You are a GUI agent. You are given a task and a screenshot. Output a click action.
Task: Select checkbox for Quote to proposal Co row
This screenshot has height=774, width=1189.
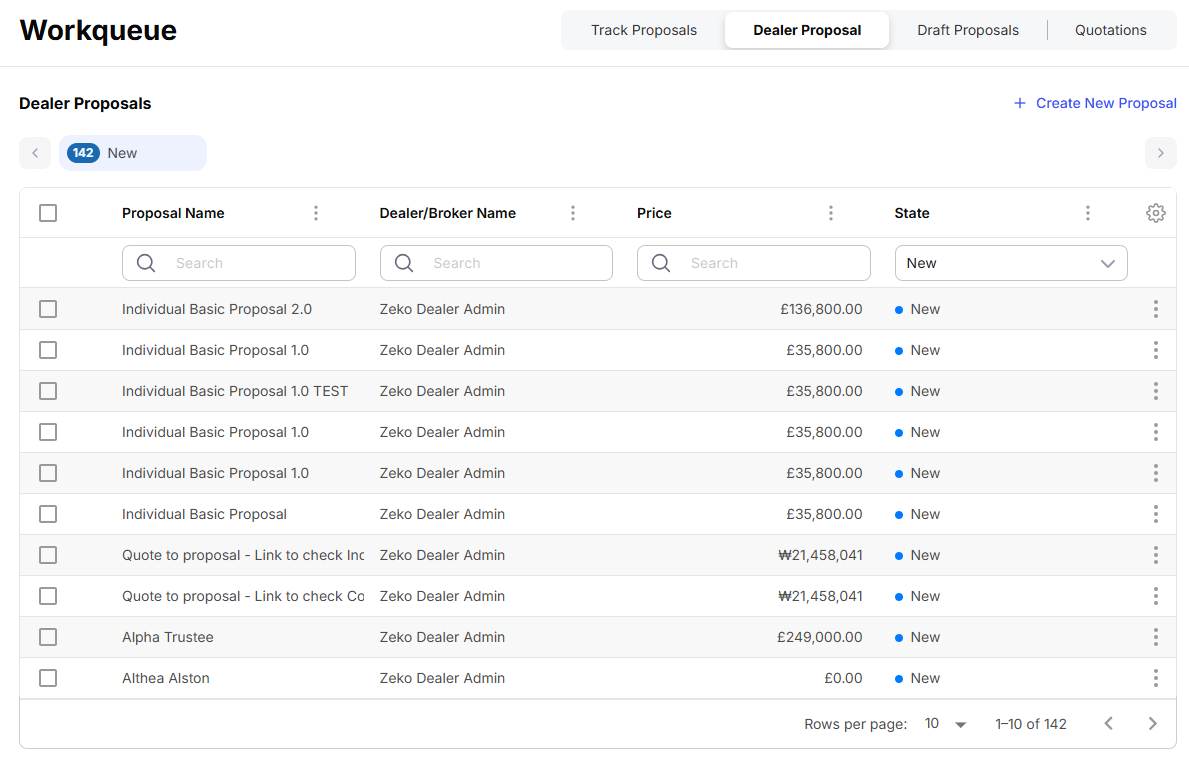click(48, 595)
